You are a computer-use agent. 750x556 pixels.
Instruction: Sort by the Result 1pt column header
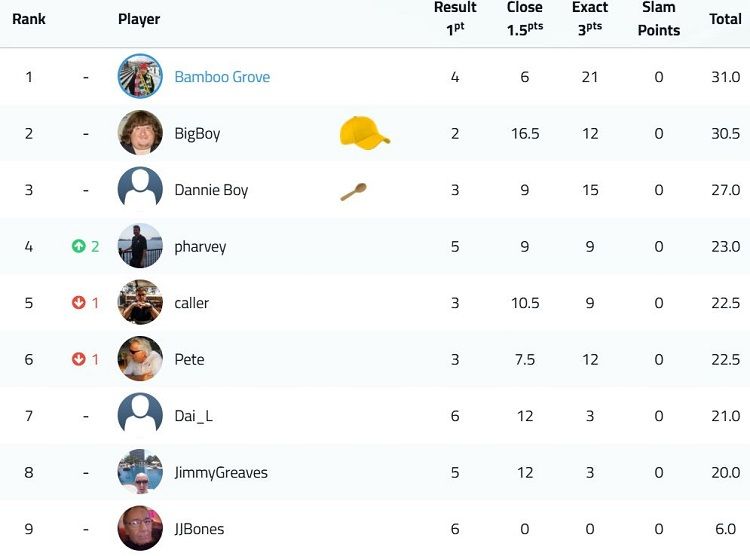coord(455,19)
